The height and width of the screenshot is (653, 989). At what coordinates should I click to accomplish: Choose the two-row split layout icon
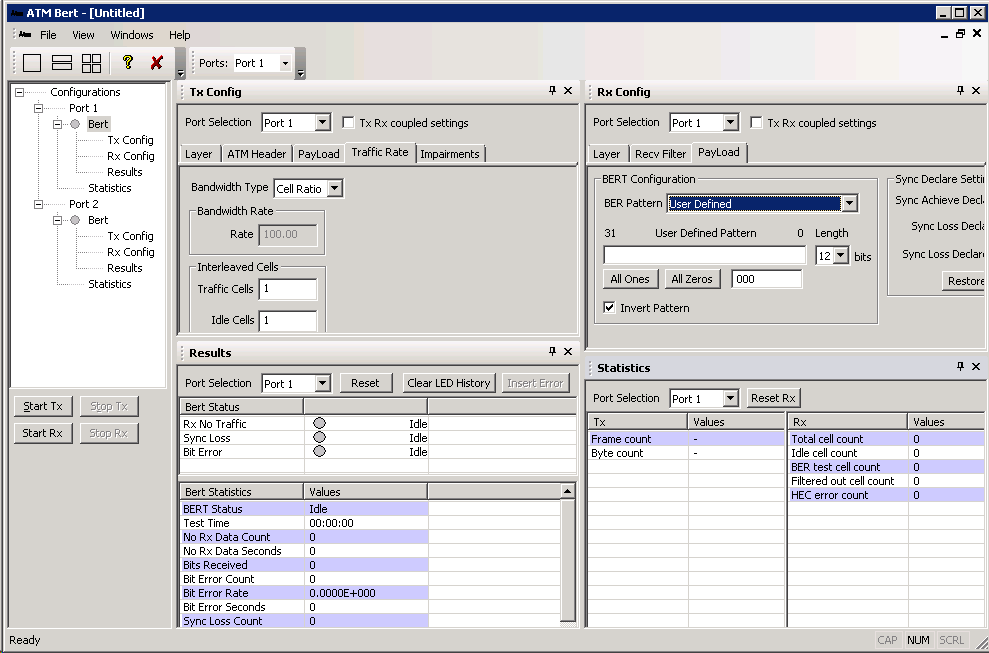tap(62, 62)
